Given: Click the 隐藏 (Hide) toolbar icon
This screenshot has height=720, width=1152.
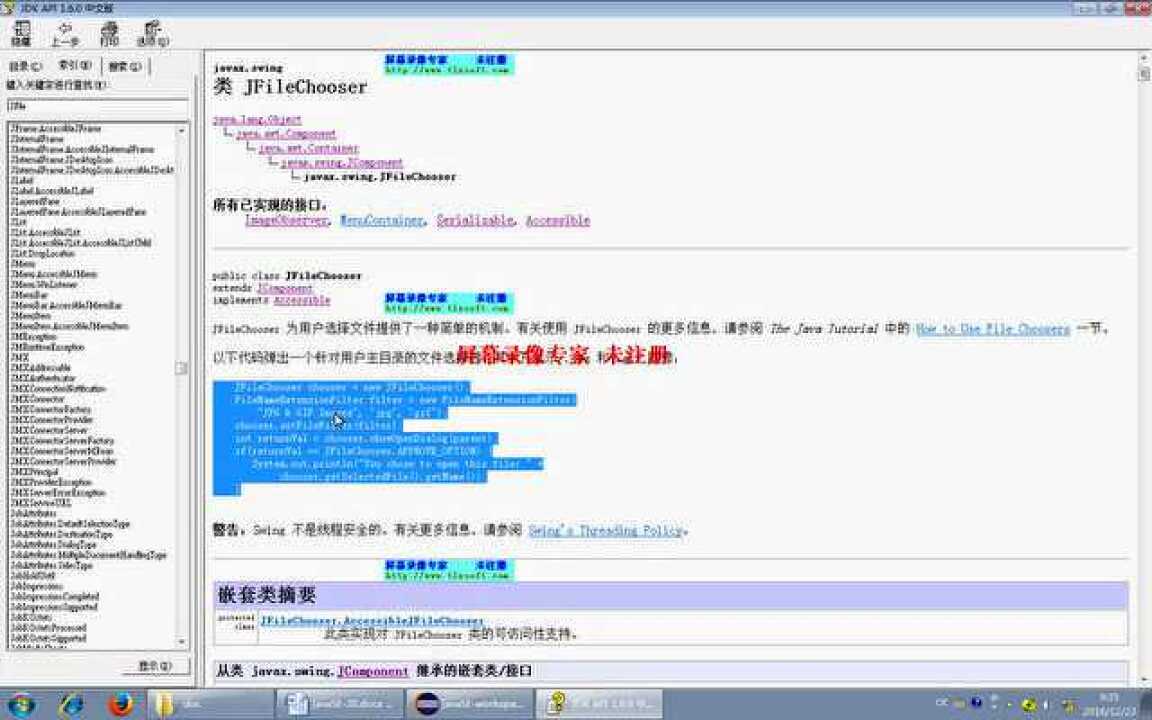Looking at the screenshot, I should pos(21,33).
